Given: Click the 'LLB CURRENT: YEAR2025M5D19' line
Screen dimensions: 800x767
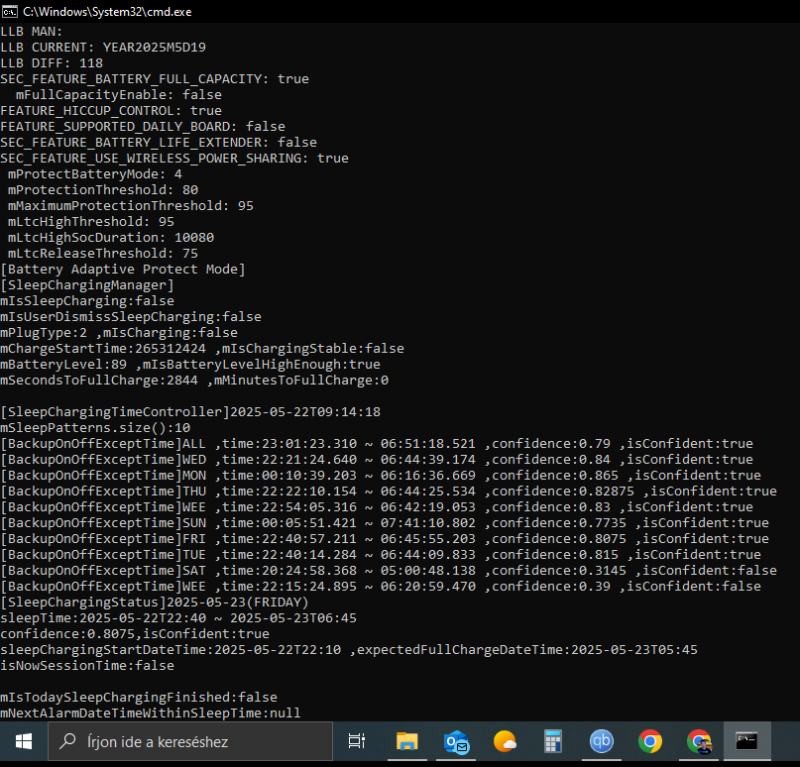Looking at the screenshot, I should click(103, 47).
